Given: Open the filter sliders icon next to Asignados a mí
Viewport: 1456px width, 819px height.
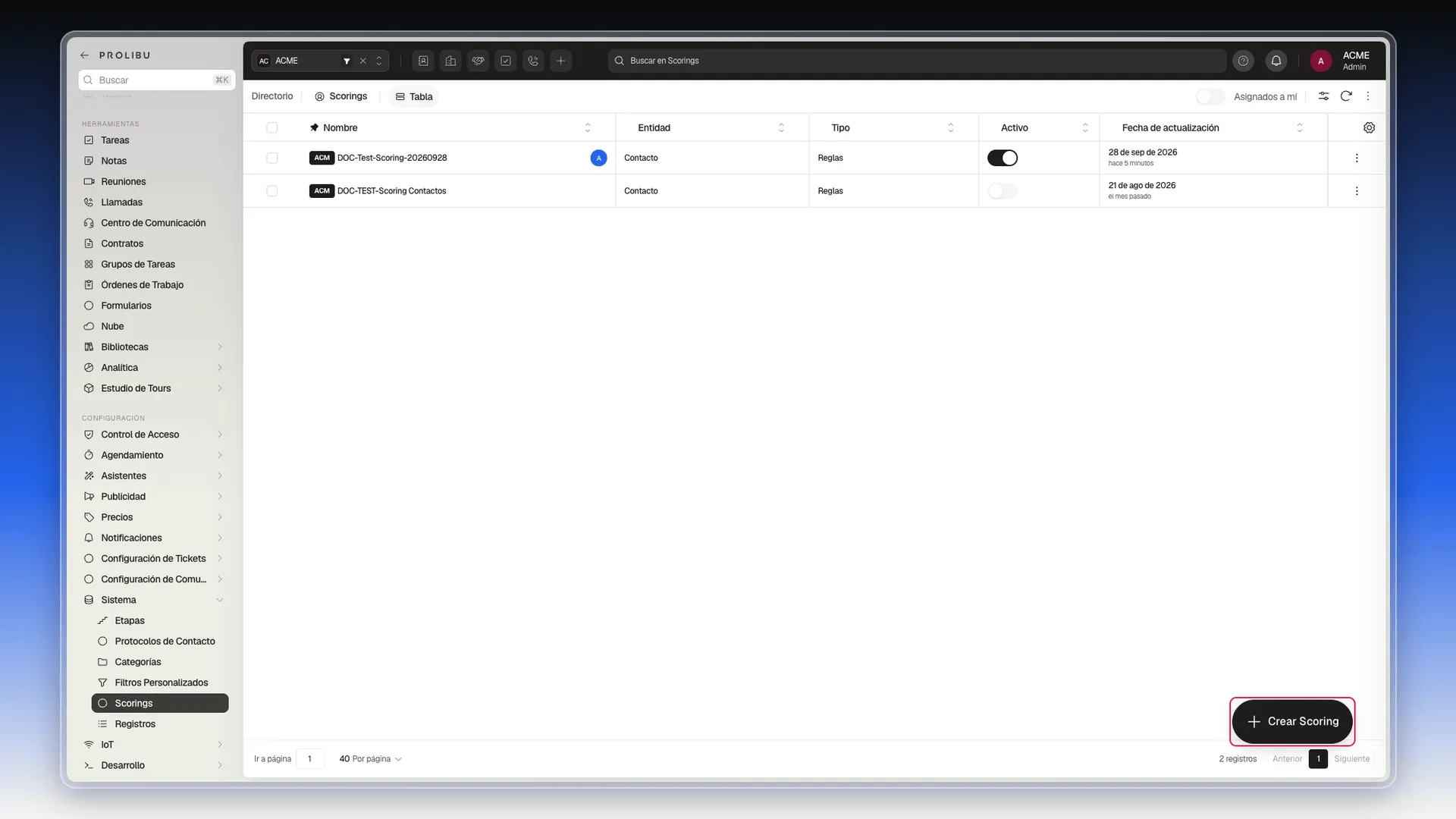Looking at the screenshot, I should click(x=1323, y=96).
